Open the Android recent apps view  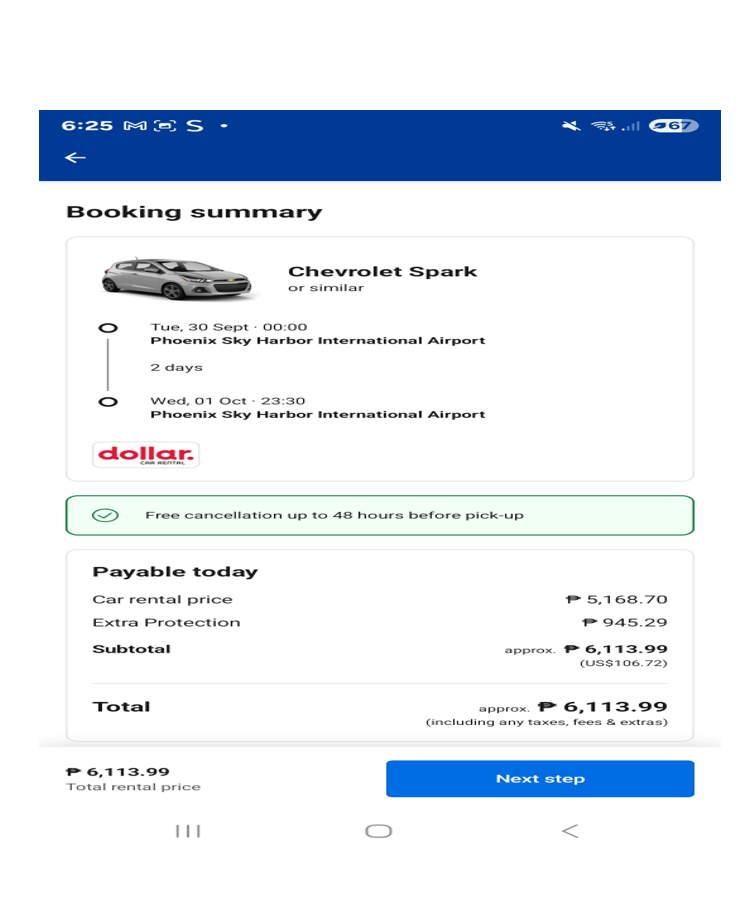(188, 831)
